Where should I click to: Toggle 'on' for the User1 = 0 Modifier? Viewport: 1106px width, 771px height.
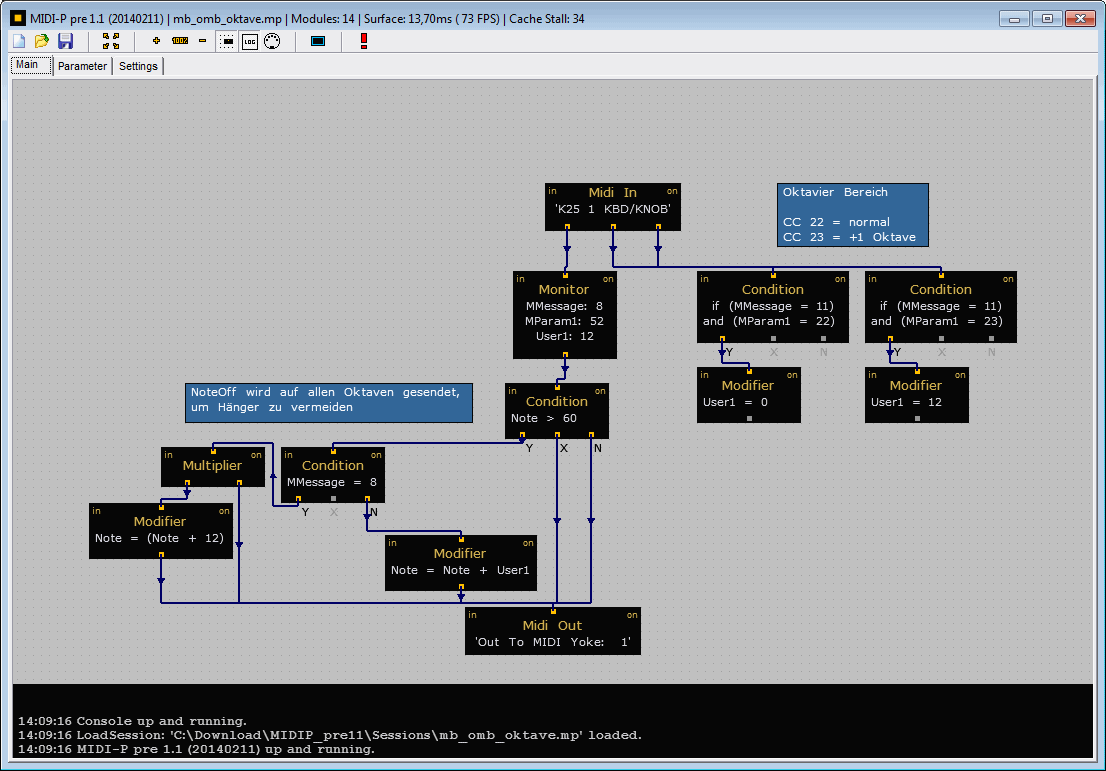pos(792,375)
